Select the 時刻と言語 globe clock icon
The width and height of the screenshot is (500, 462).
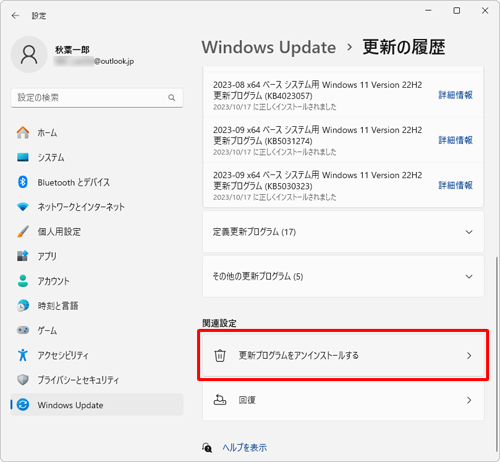tap(23, 305)
